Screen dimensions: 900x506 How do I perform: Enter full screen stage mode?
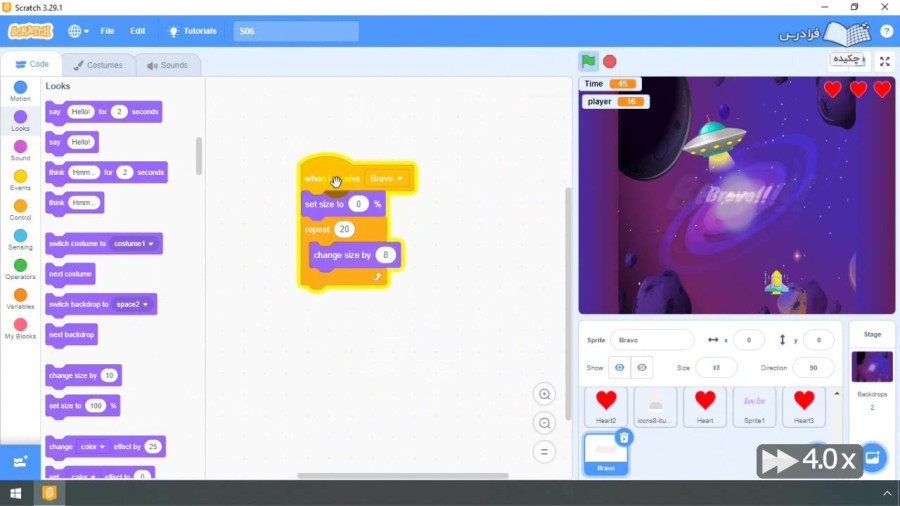885,61
